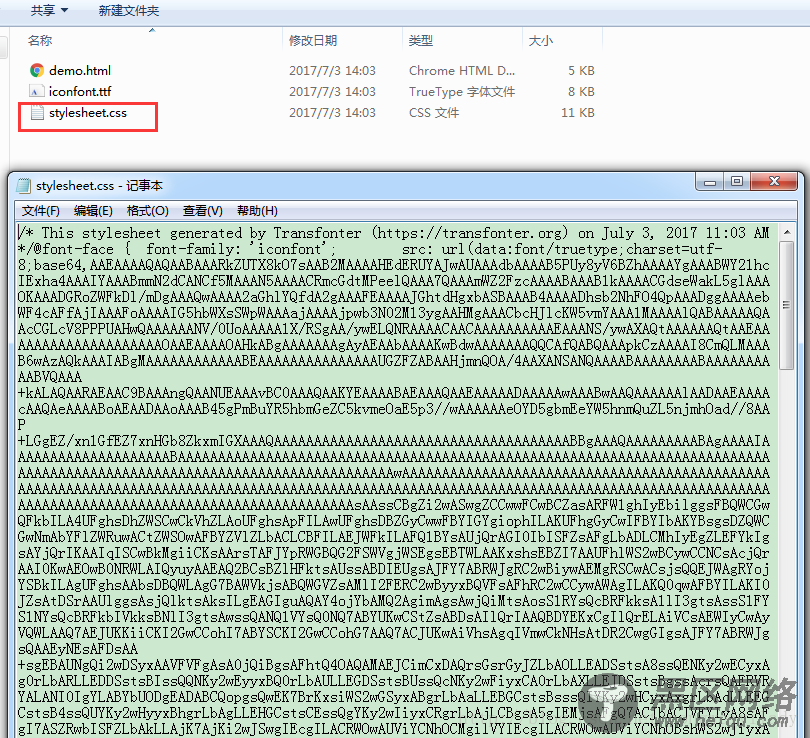Click the Notepad vertical scrollbar thumb
This screenshot has width=810, height=738.
(787, 305)
